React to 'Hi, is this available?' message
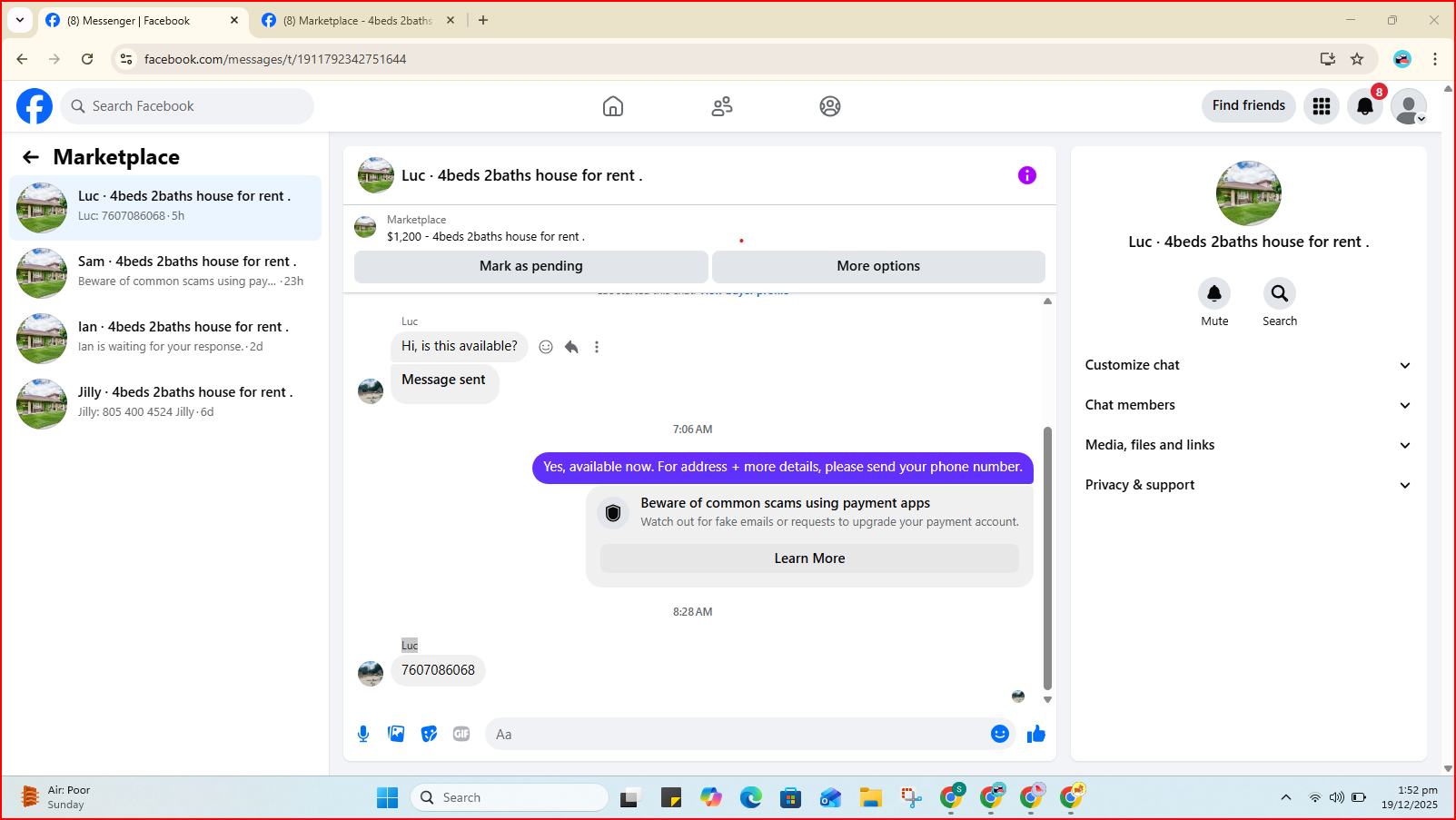 click(546, 347)
